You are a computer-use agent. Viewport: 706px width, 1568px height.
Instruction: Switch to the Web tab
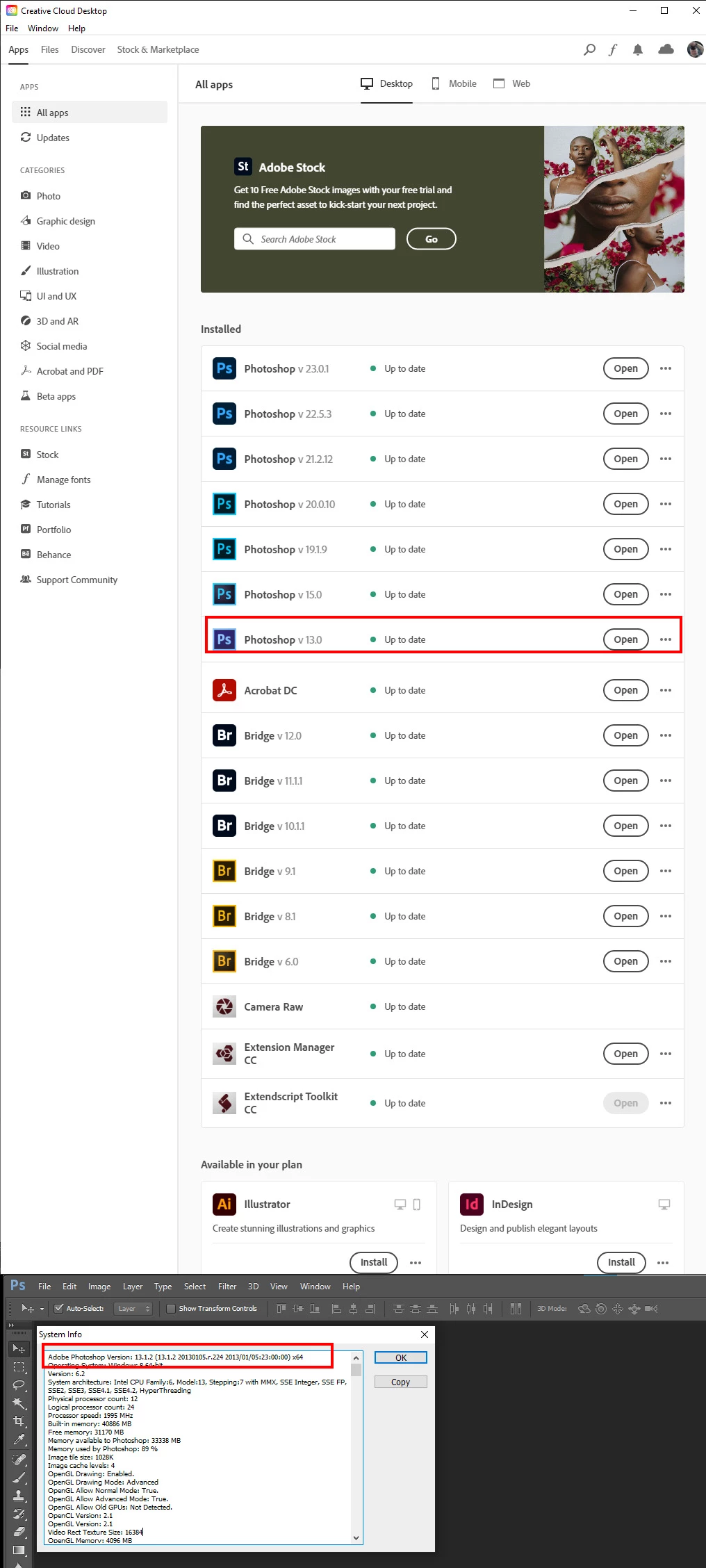[x=511, y=83]
